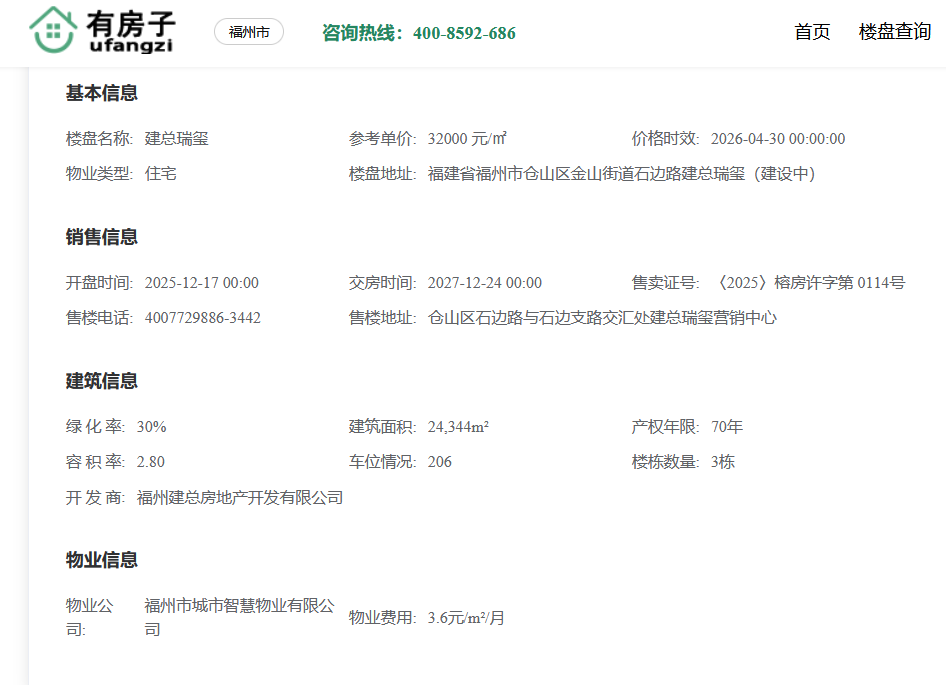The width and height of the screenshot is (946, 685).
Task: Click property company 福州市城市智慧物业有限公司
Action: pos(240,617)
